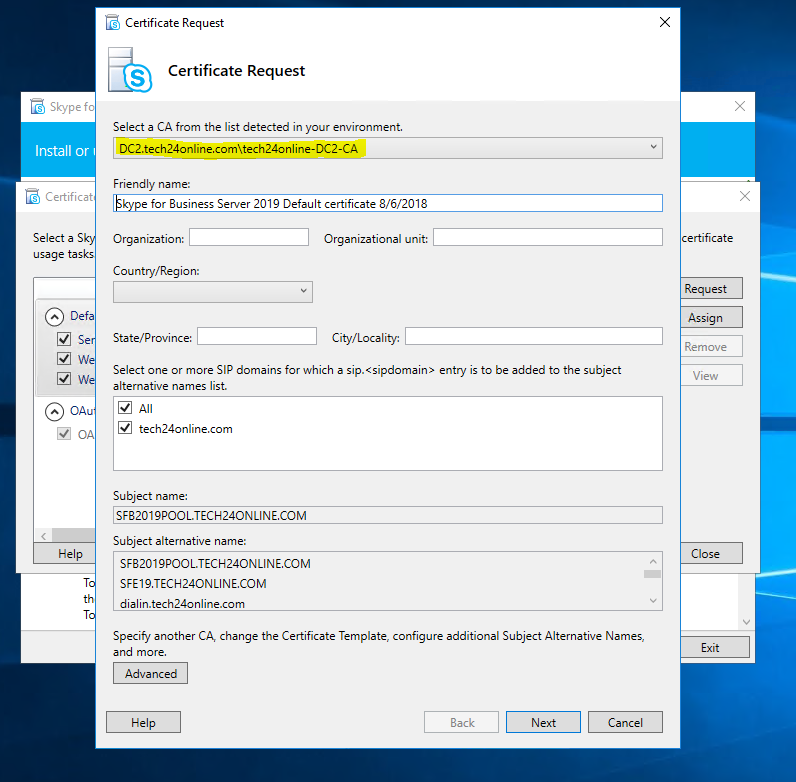The height and width of the screenshot is (782, 796).
Task: Click the Certificate Wizard background window icon
Action: (x=31, y=197)
